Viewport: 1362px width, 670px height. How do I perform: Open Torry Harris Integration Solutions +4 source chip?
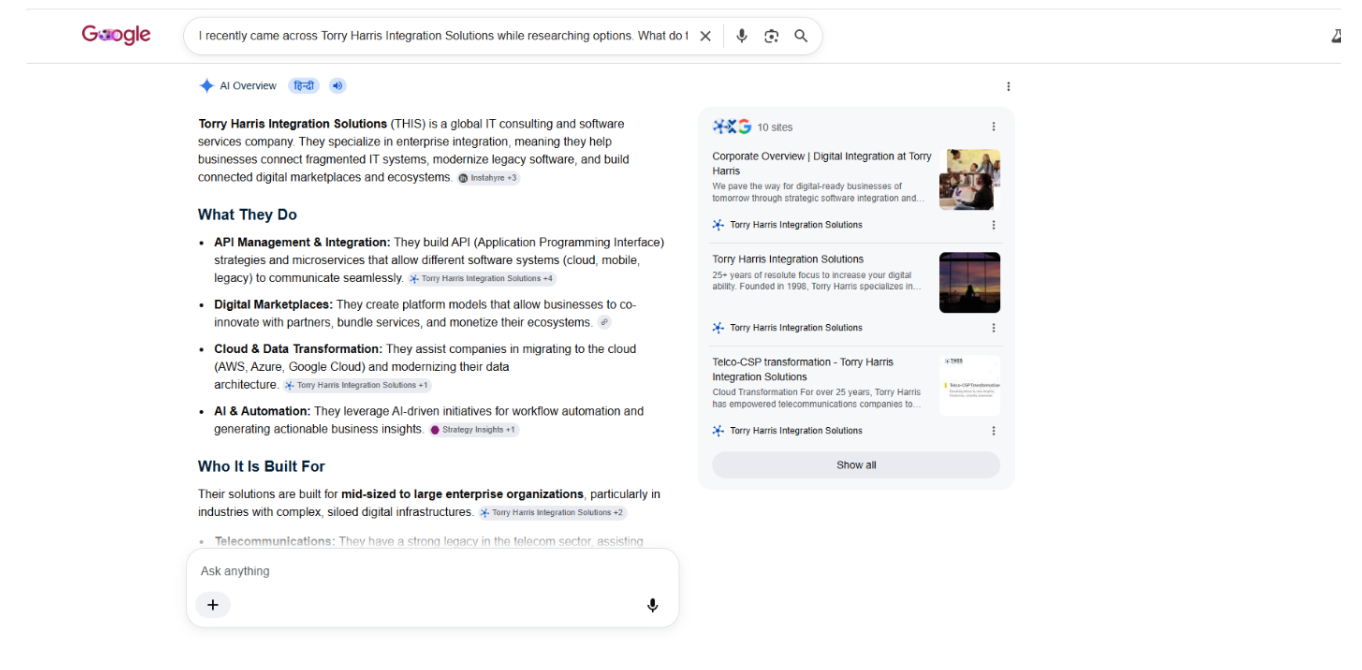[x=482, y=279]
